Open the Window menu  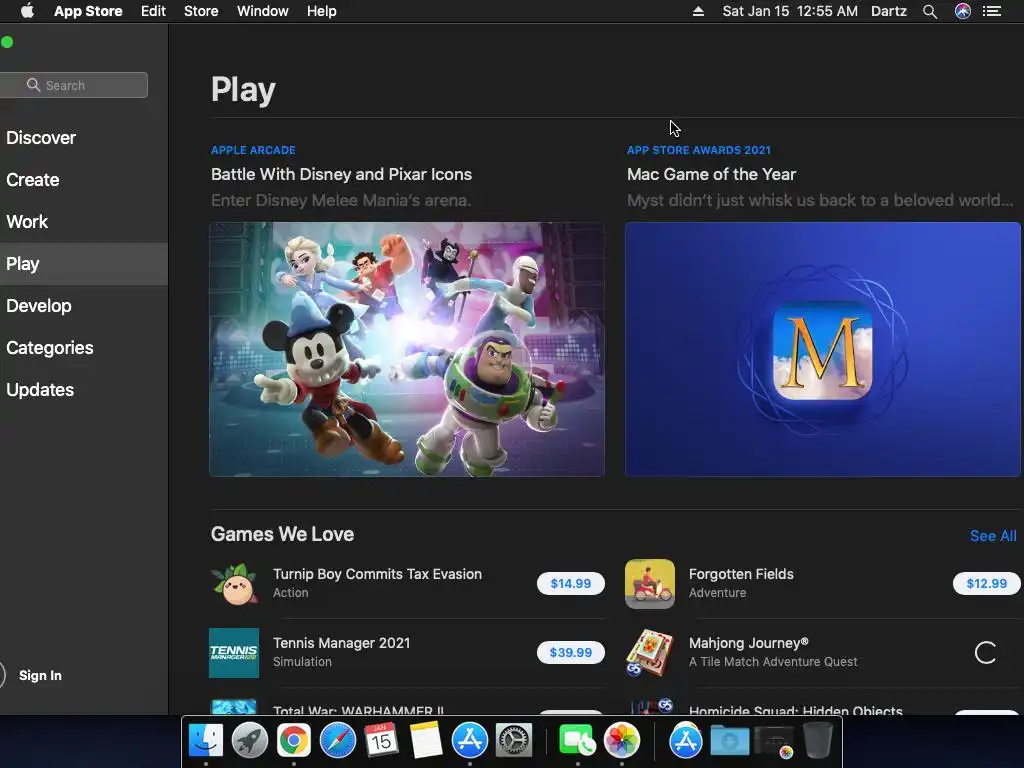(x=263, y=11)
